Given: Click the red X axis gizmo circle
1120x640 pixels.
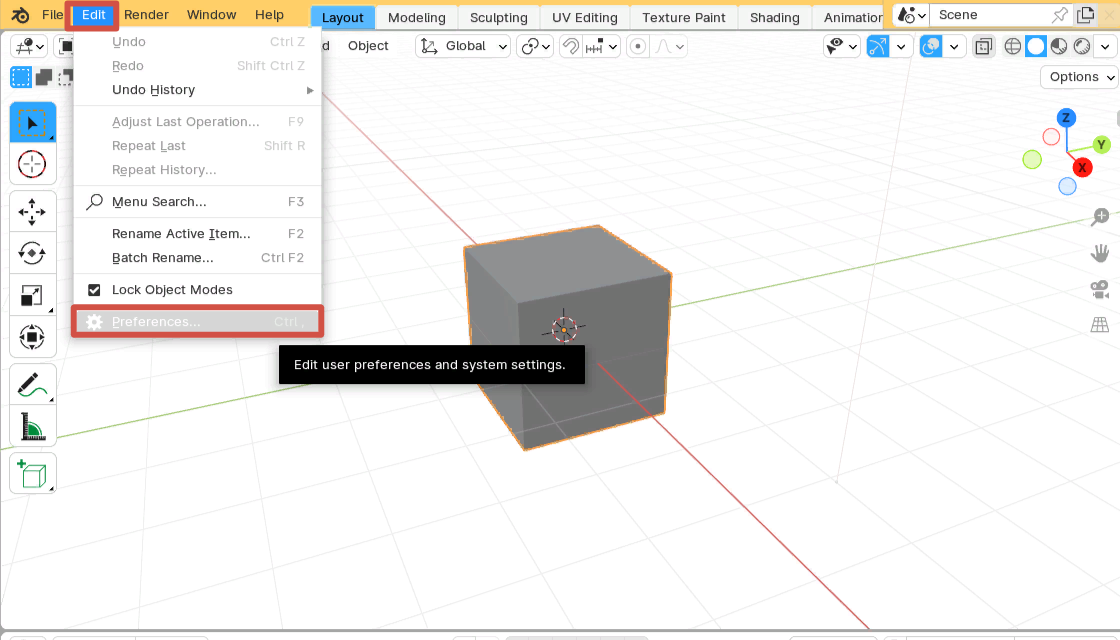Looking at the screenshot, I should tap(1082, 168).
